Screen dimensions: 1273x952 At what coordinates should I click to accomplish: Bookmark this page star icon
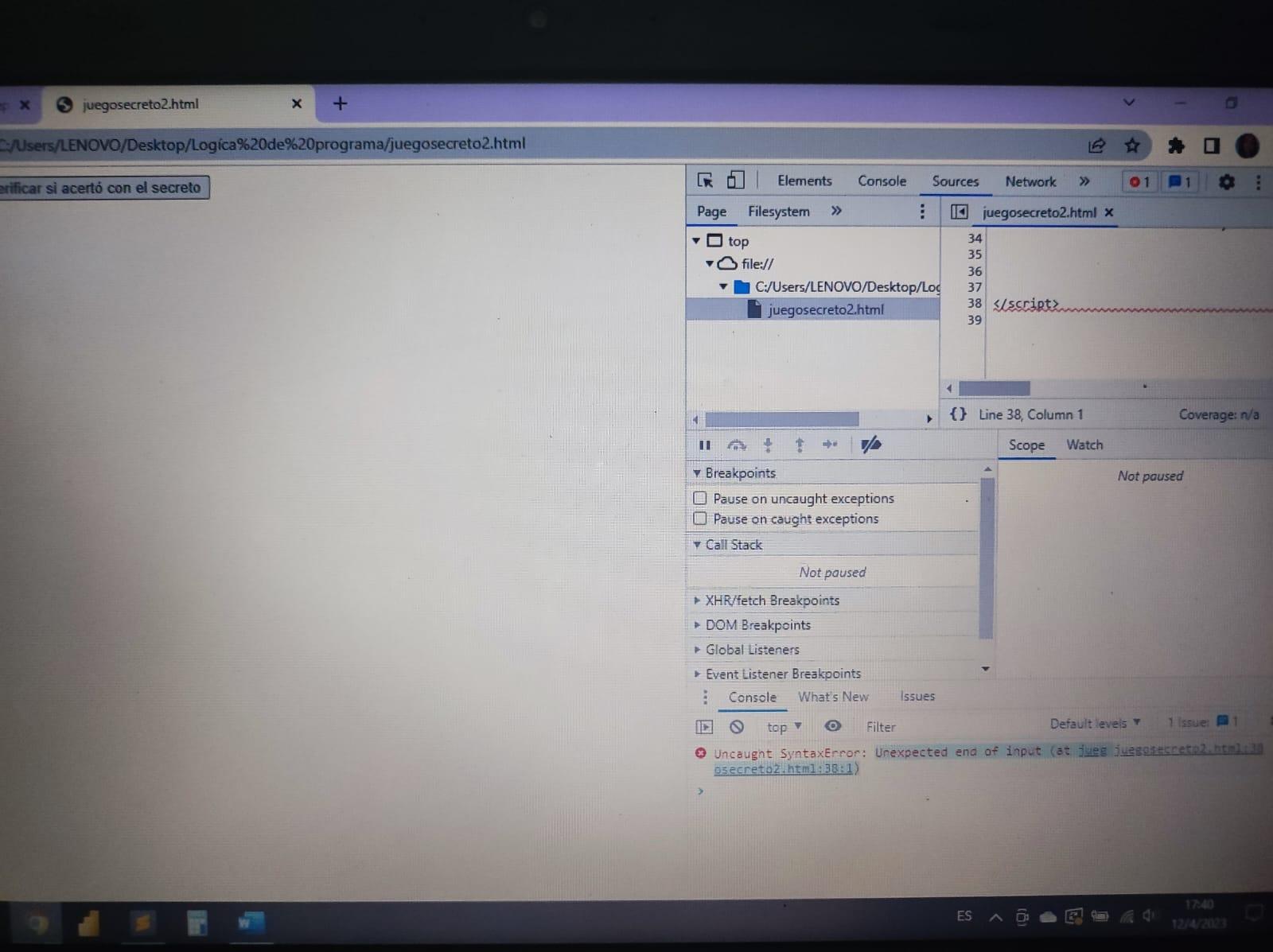point(1131,145)
